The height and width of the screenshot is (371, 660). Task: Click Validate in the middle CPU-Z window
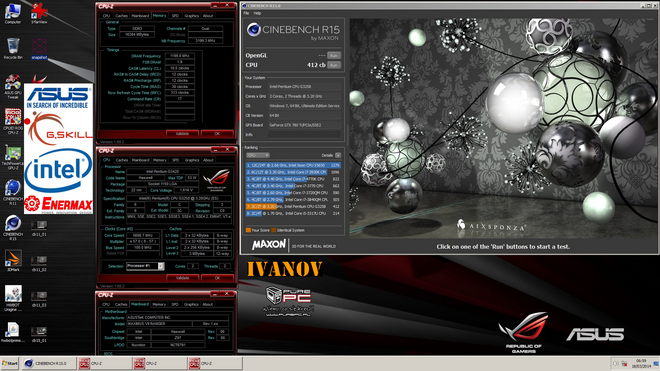click(182, 278)
